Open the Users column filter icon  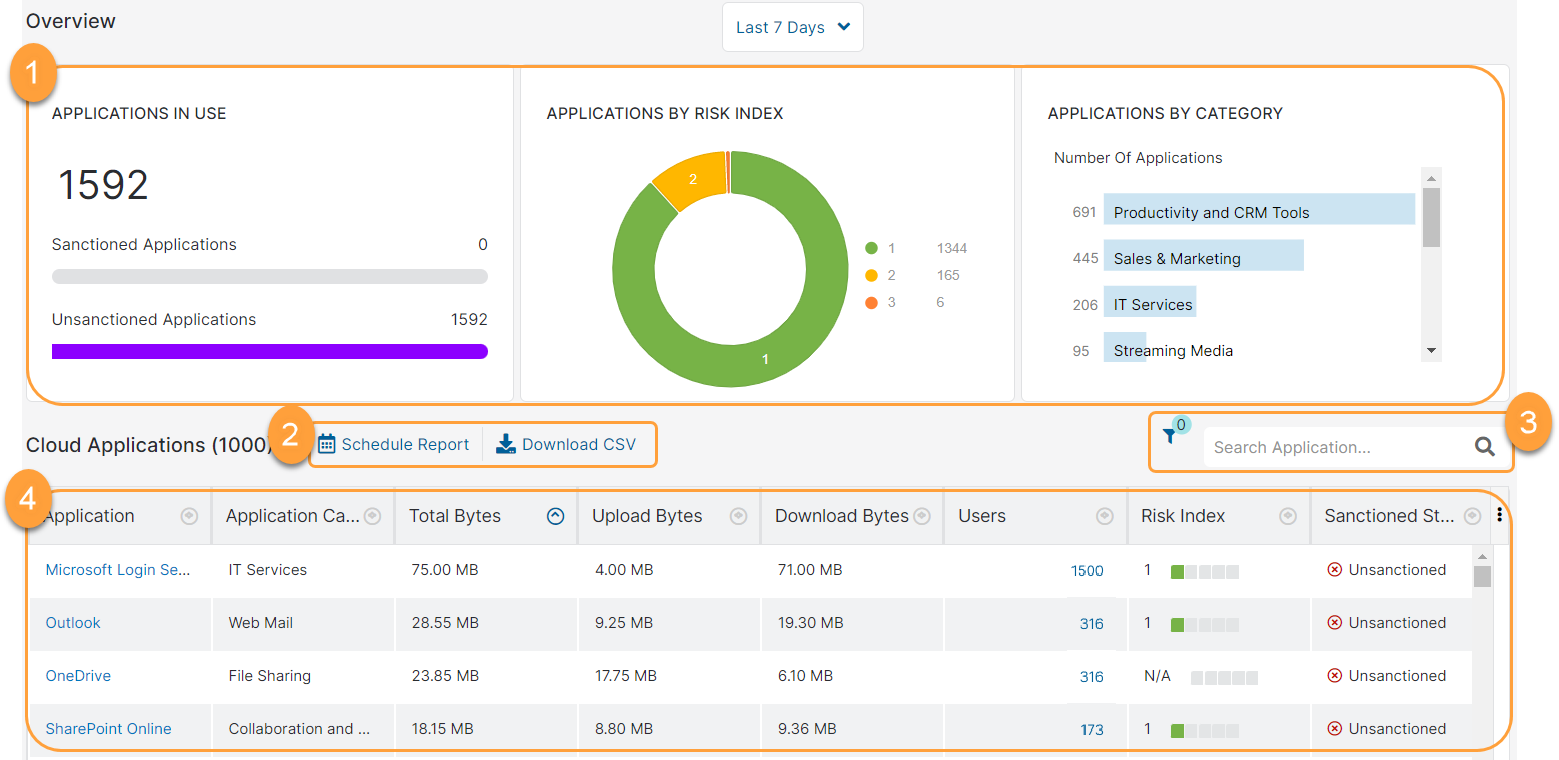tap(1105, 515)
